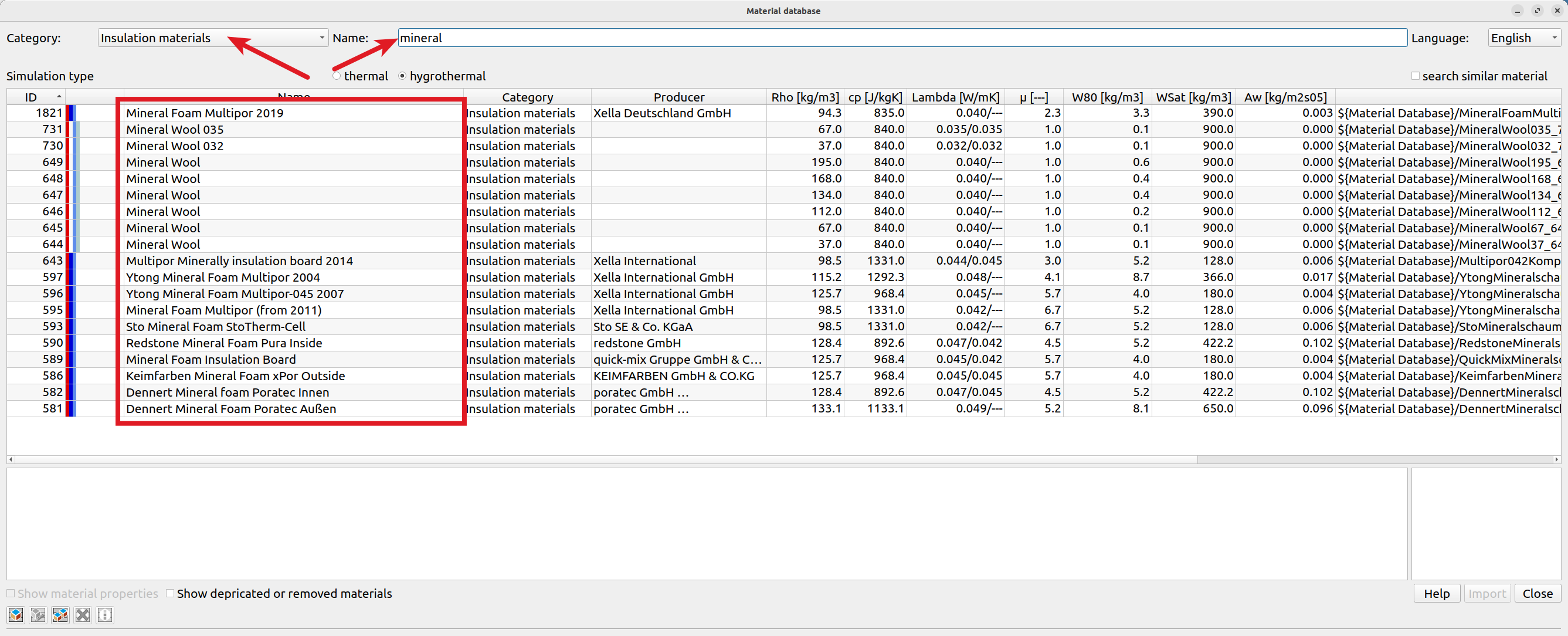
Task: Click the create new material cube icon
Action: [x=16, y=615]
